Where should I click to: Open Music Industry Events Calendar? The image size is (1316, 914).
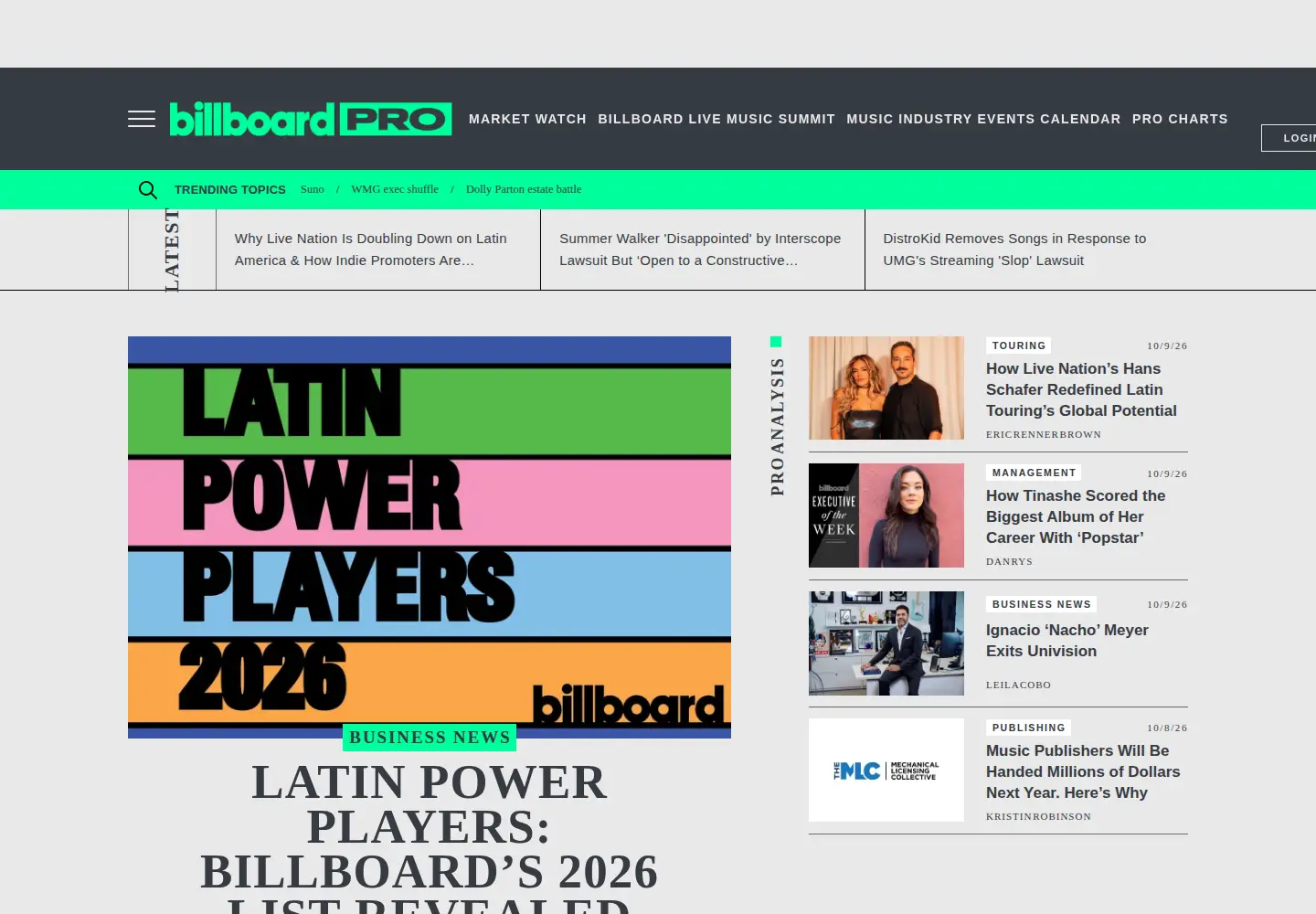pos(983,119)
